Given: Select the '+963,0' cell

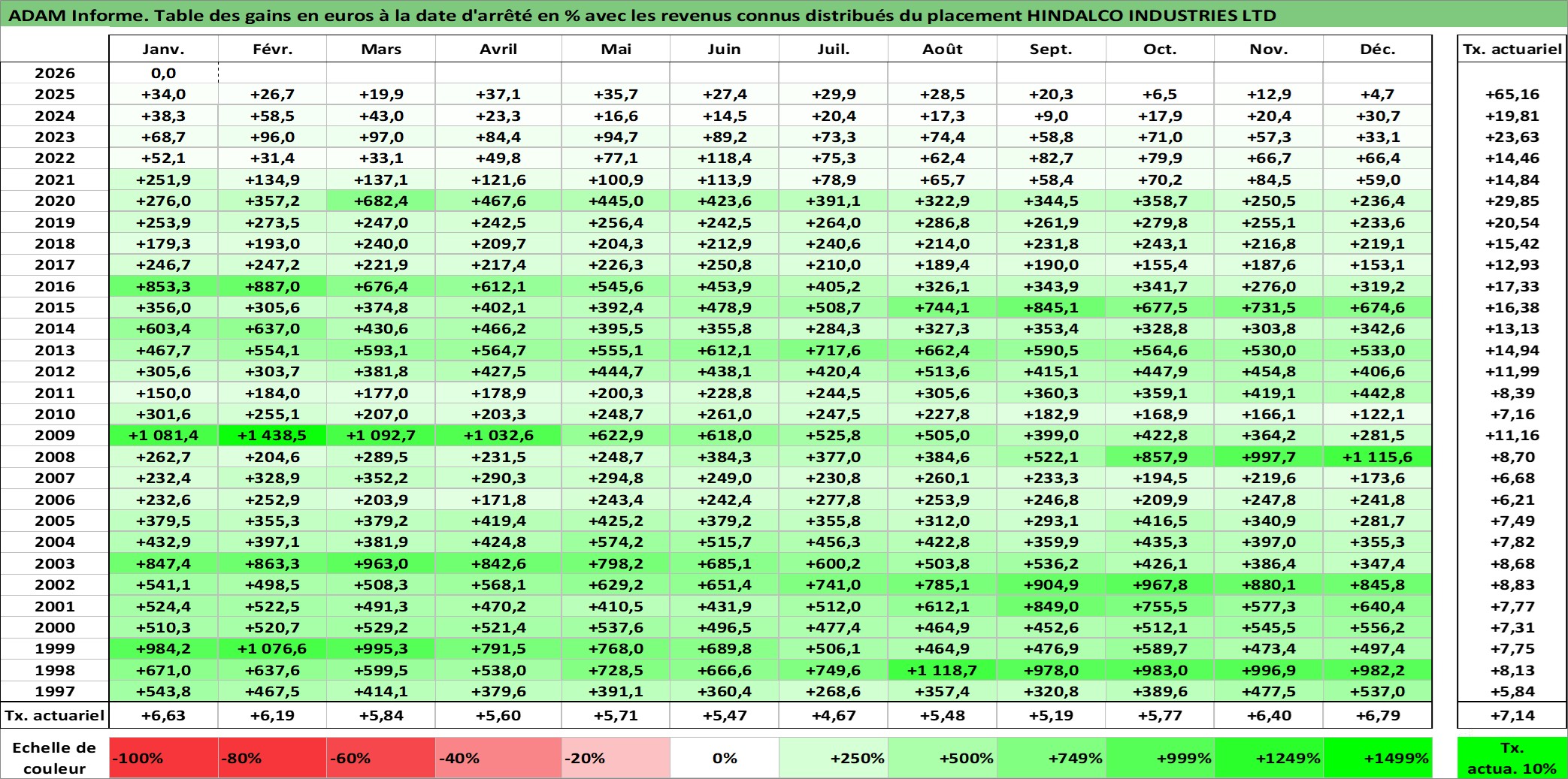Looking at the screenshot, I should click(381, 563).
